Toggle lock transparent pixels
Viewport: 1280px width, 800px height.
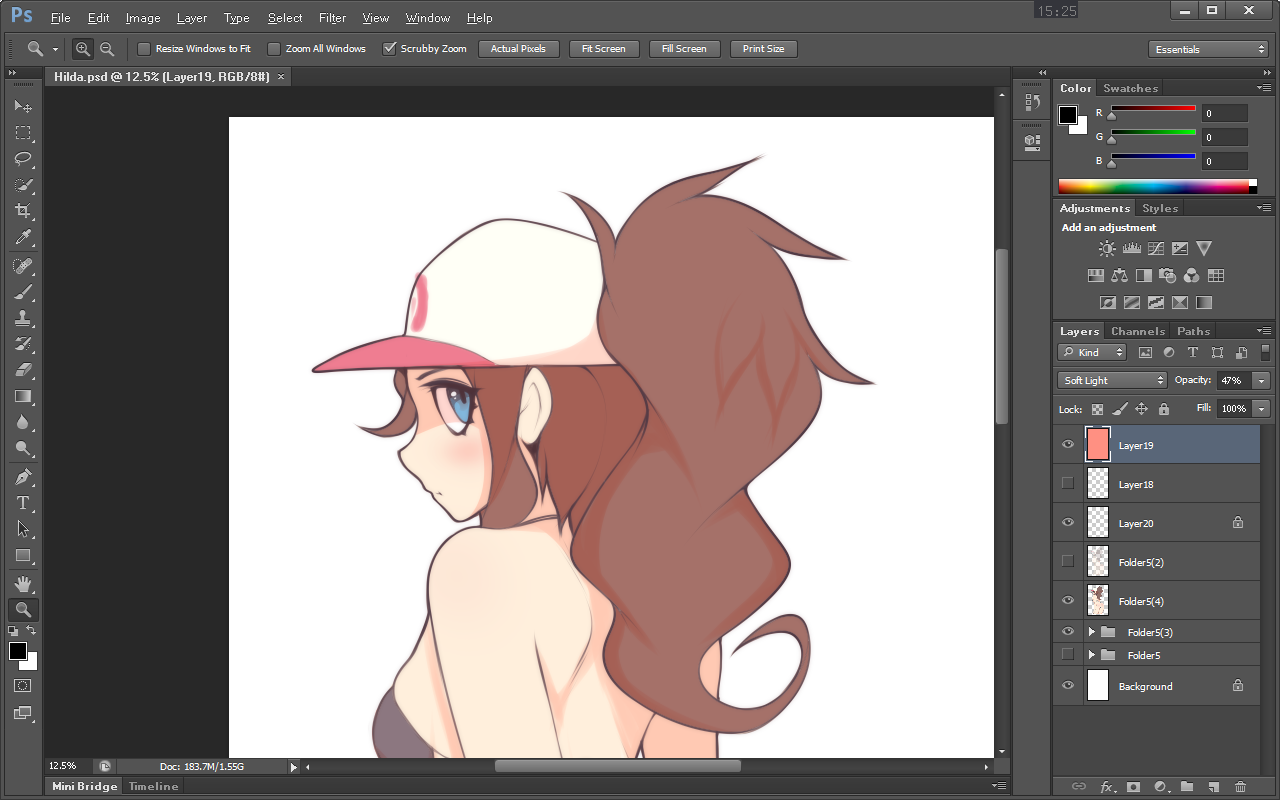[1098, 409]
